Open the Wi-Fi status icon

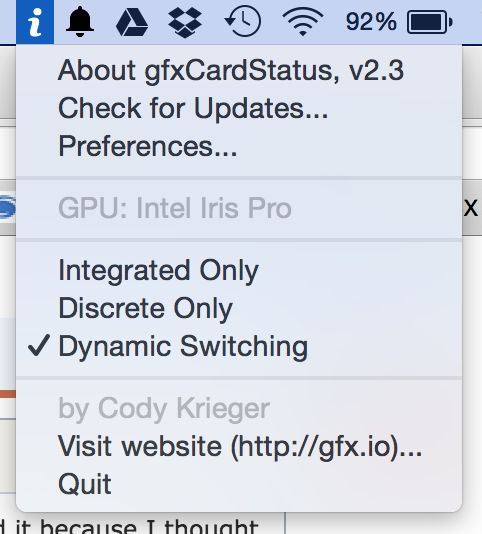coord(303,22)
